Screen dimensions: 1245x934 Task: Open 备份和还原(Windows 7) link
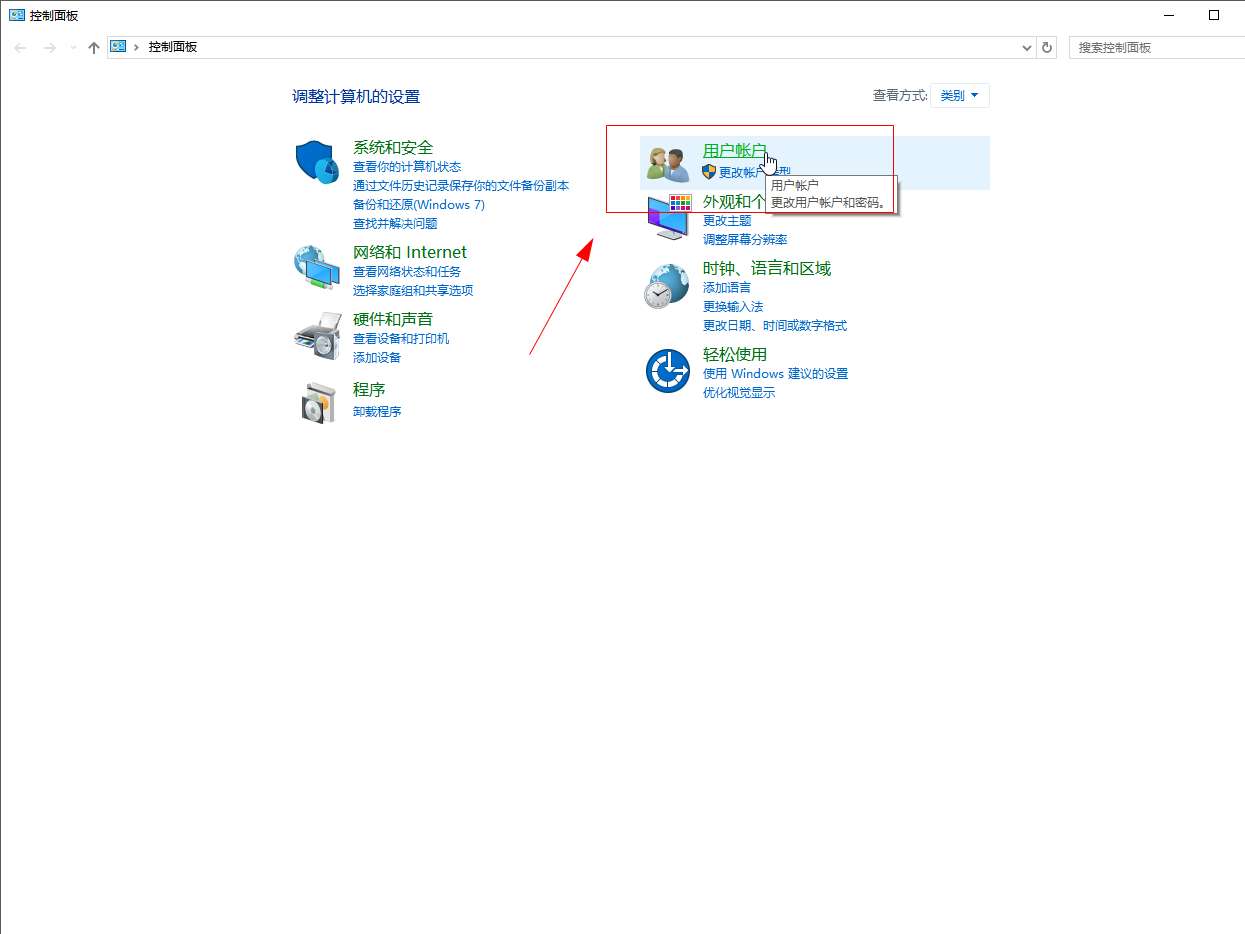(419, 205)
